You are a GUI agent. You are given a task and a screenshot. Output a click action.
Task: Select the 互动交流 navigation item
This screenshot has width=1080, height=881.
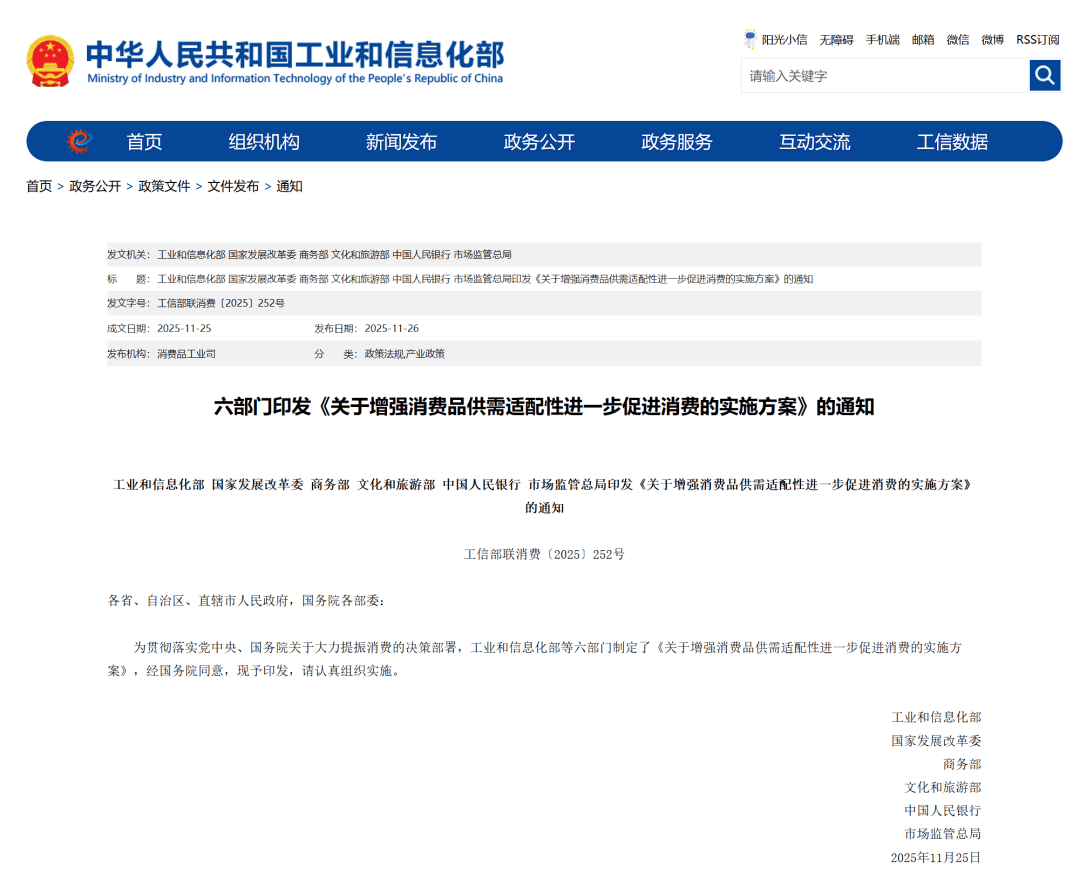tap(815, 142)
